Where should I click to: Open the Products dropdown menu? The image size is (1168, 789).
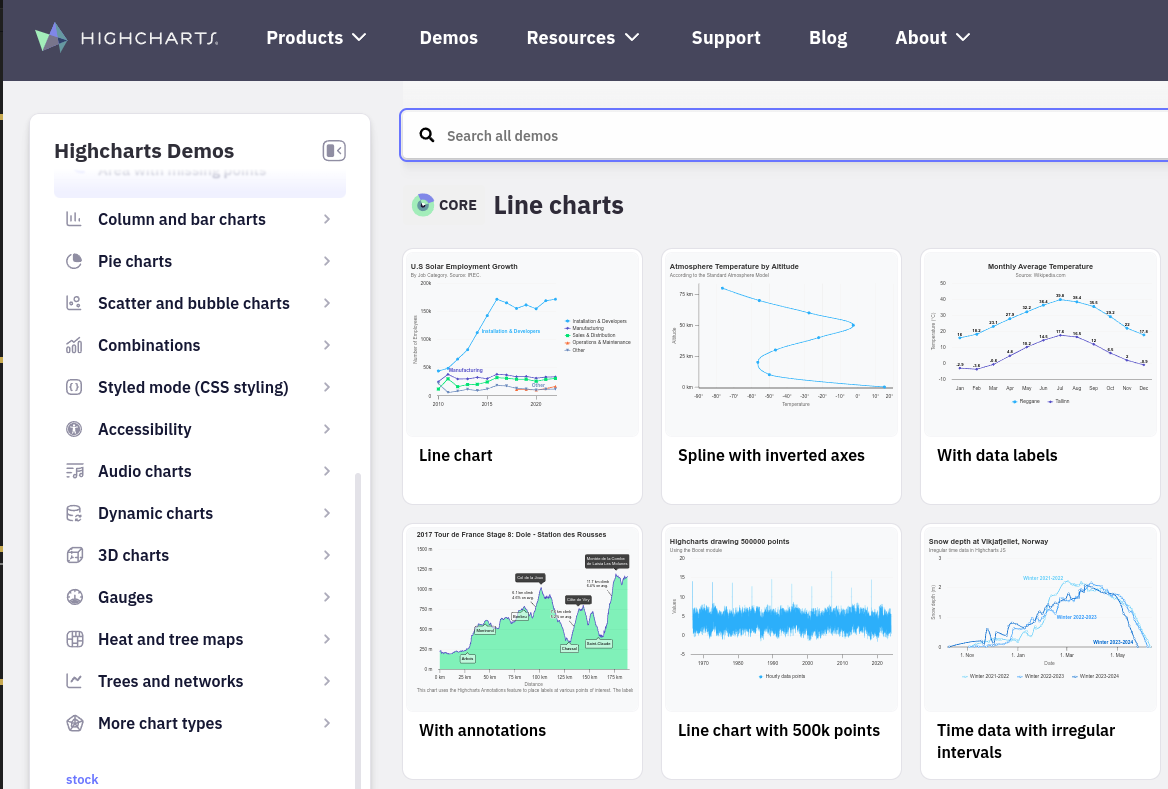[x=316, y=38]
